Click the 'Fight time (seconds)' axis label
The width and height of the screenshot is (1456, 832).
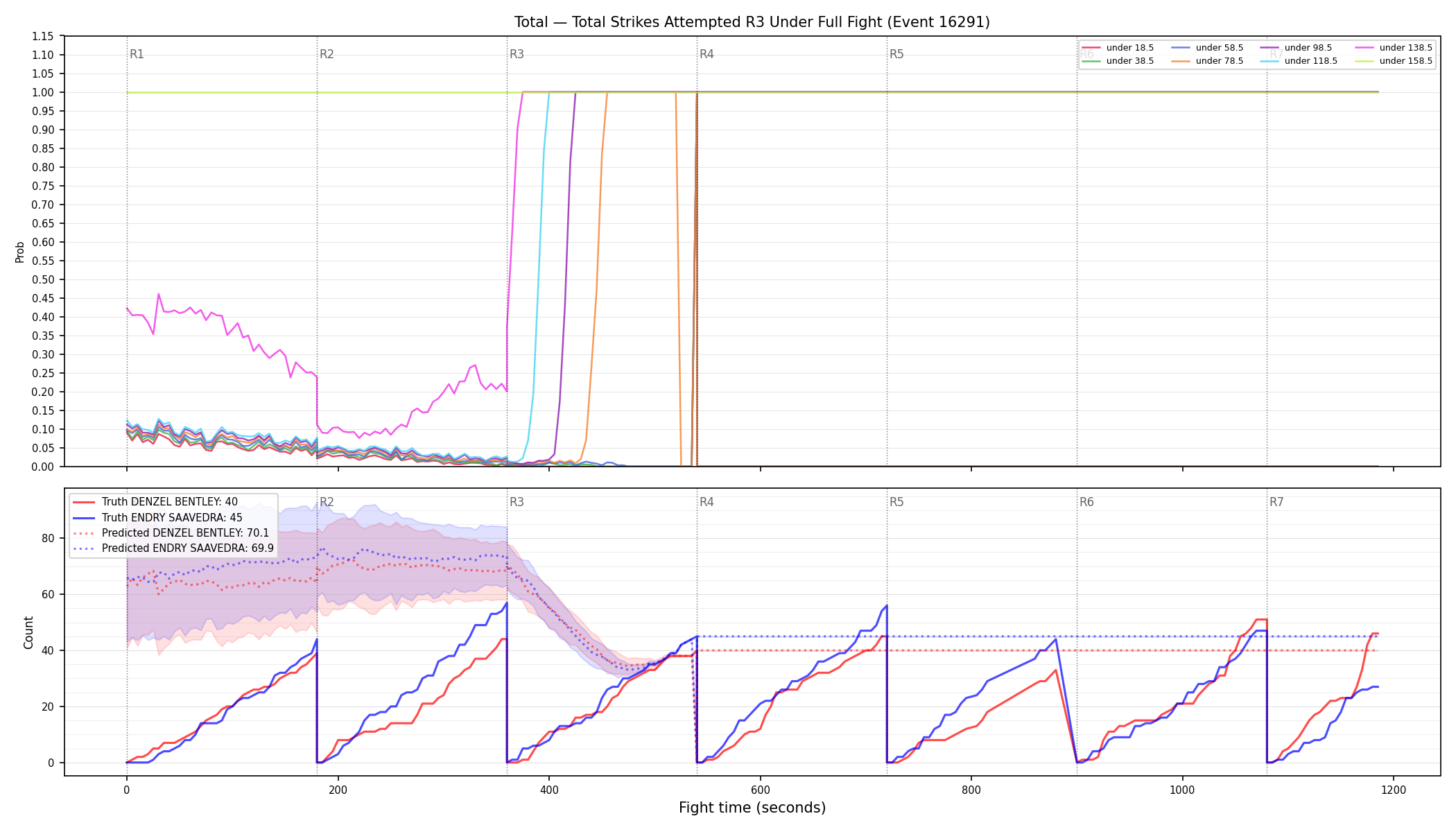(x=752, y=808)
